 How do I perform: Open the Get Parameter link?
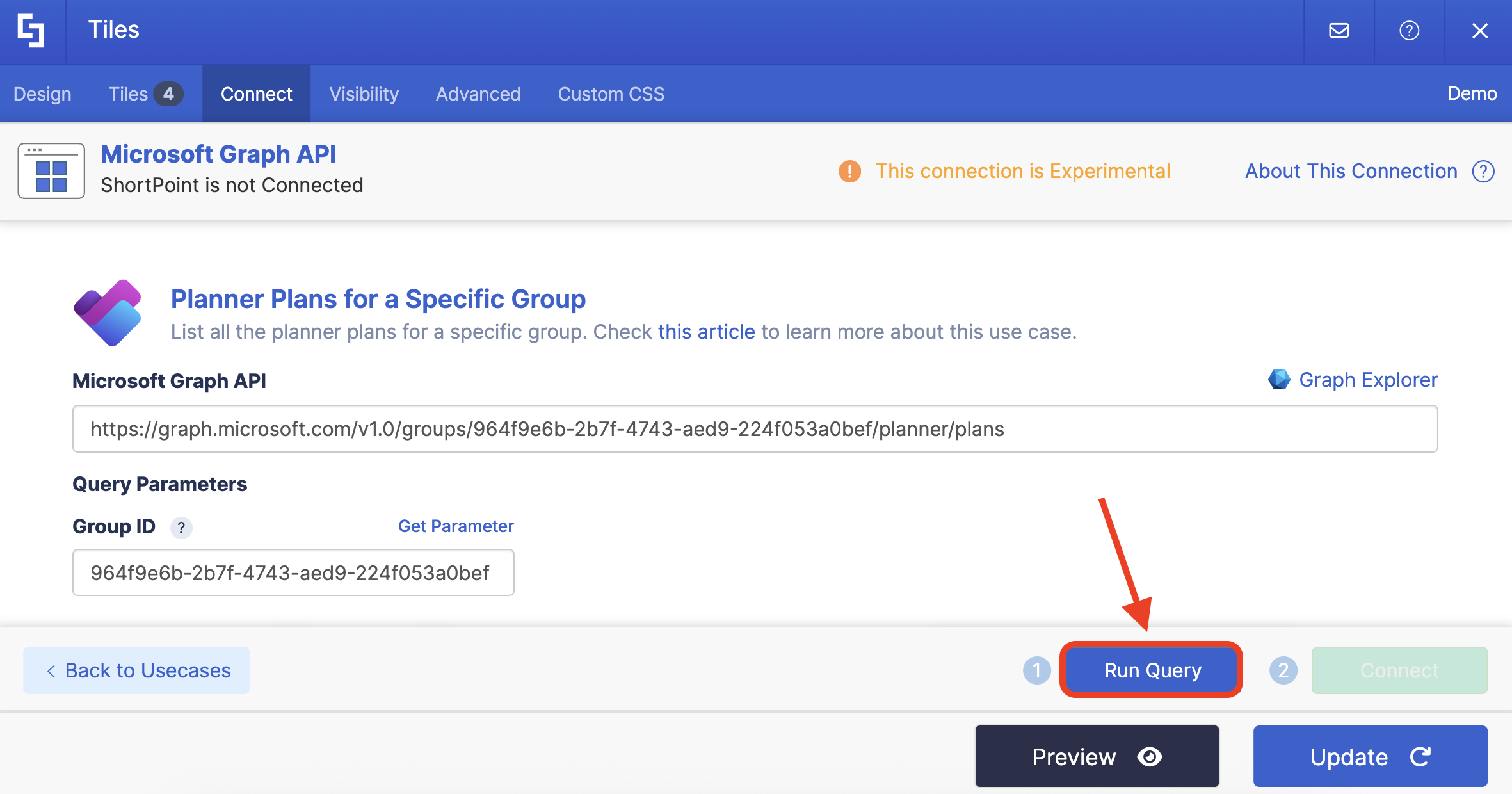(x=456, y=526)
